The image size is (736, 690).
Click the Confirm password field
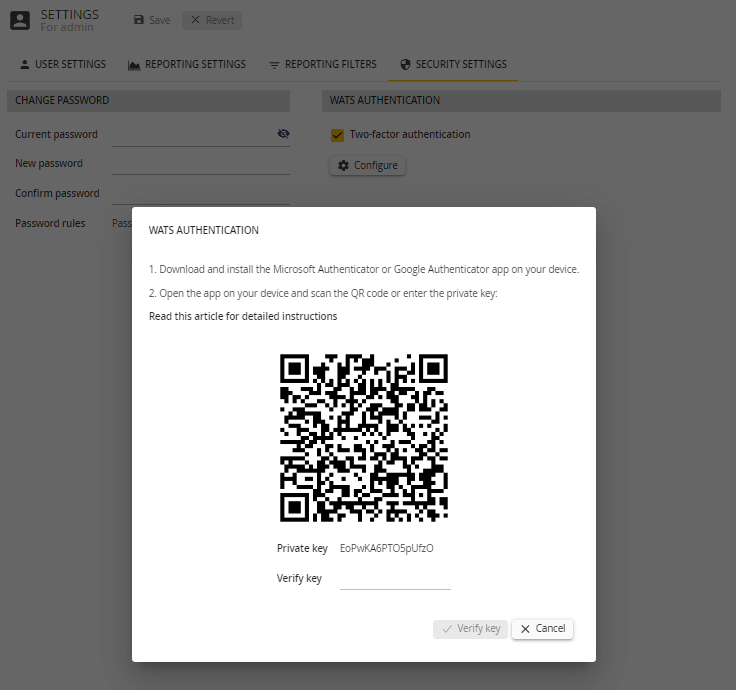click(201, 193)
